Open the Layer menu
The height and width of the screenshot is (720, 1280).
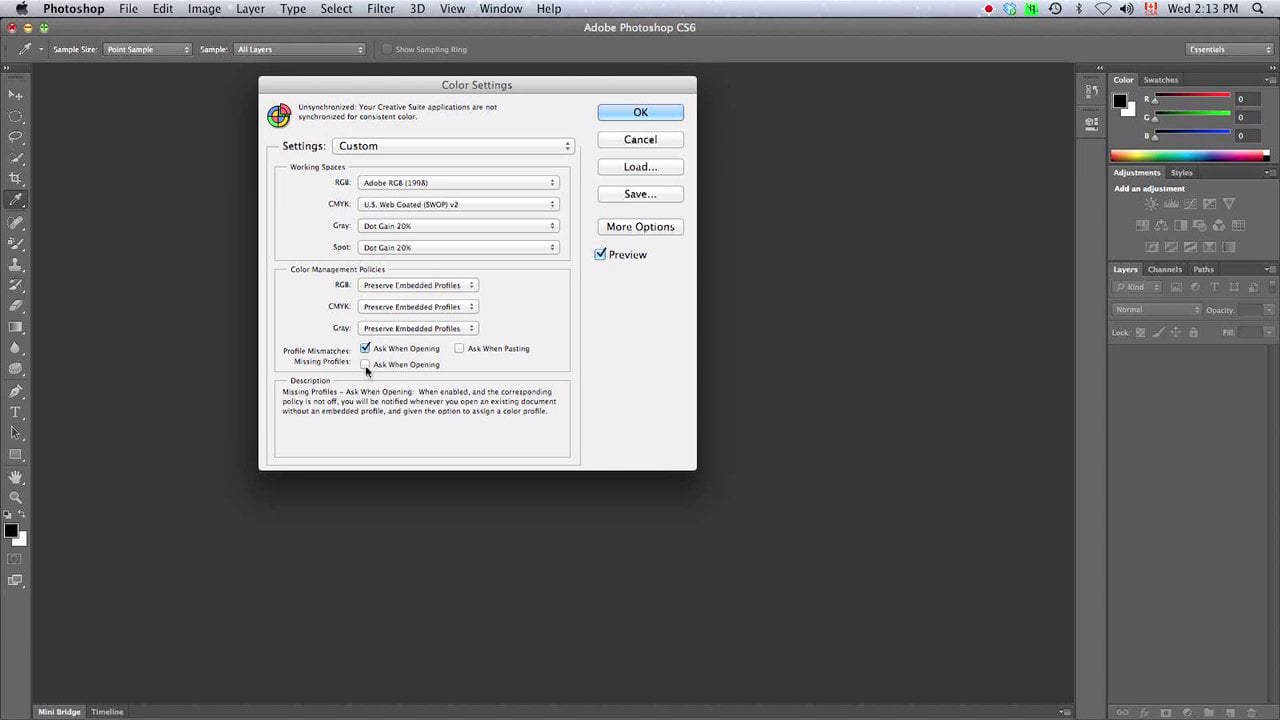coord(250,9)
